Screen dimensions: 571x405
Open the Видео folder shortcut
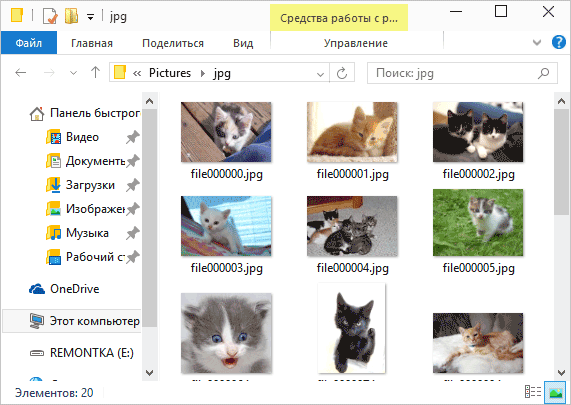(x=82, y=137)
